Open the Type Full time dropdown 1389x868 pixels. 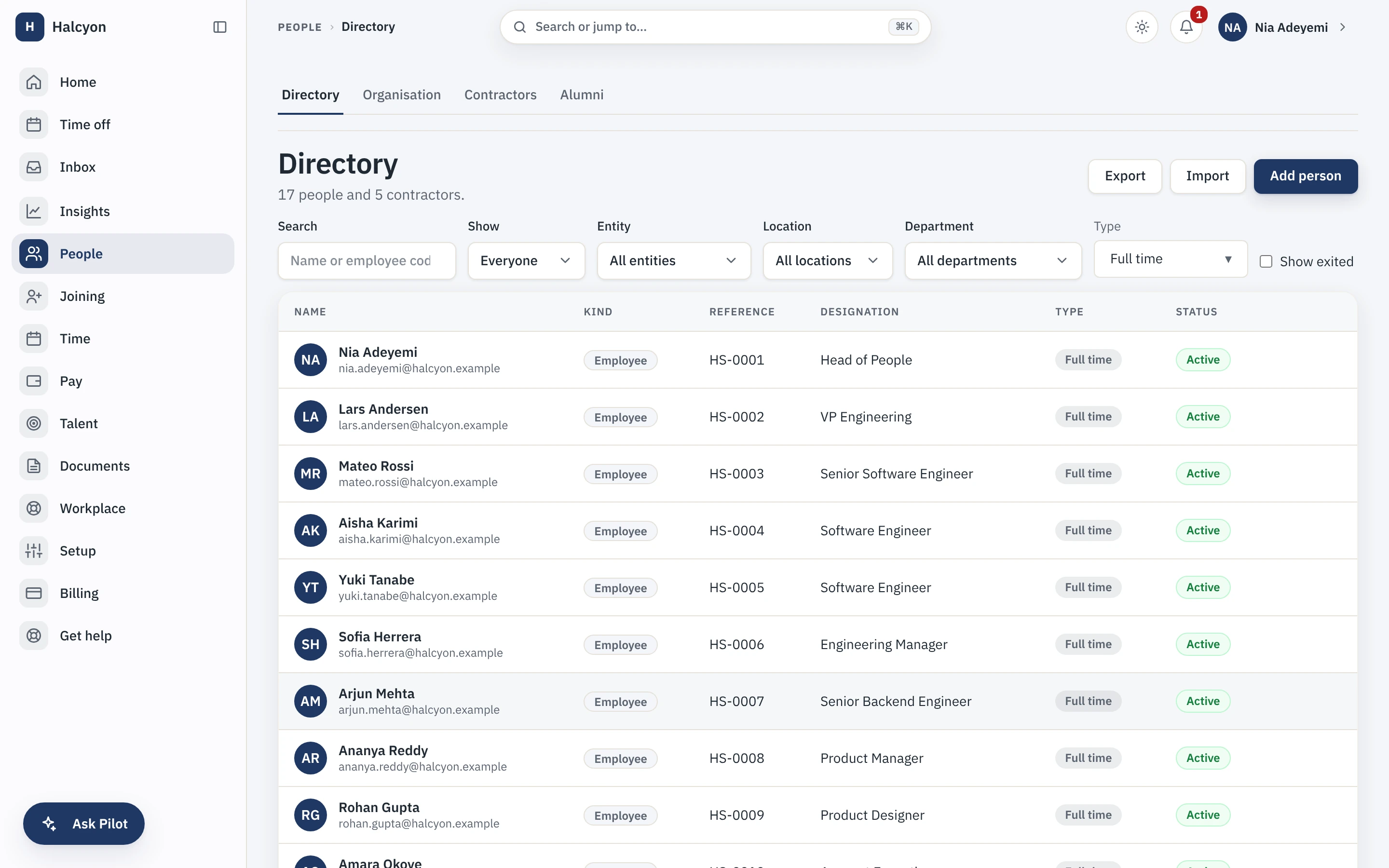(x=1171, y=259)
